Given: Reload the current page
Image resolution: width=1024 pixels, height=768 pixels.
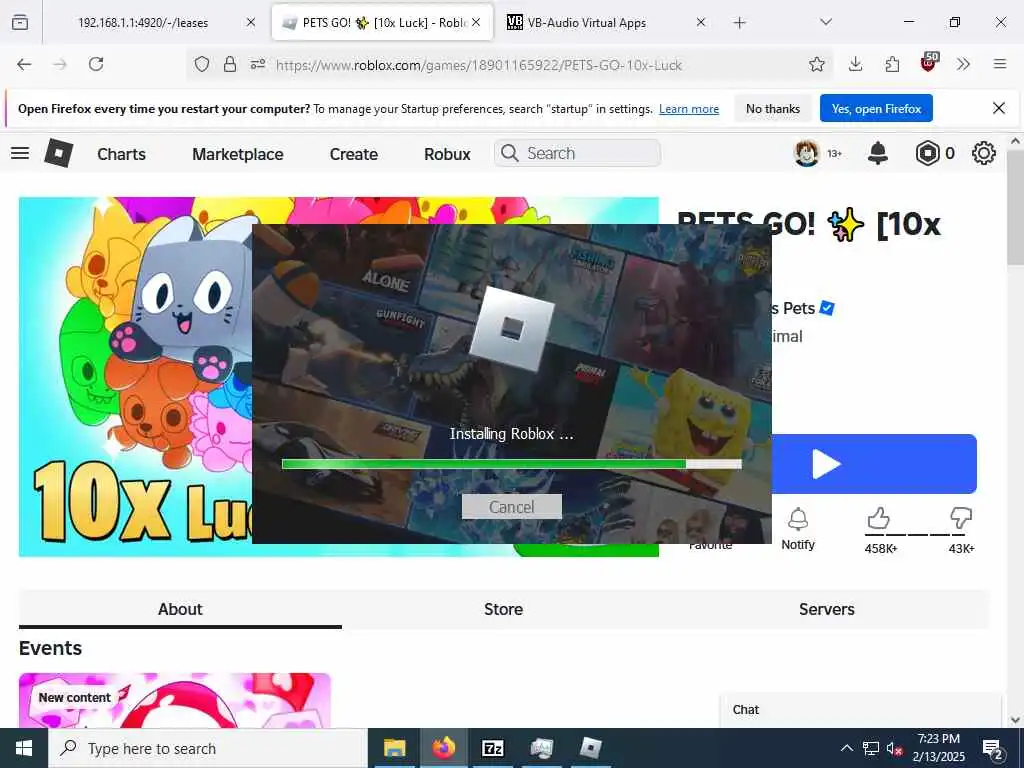Looking at the screenshot, I should (96, 64).
